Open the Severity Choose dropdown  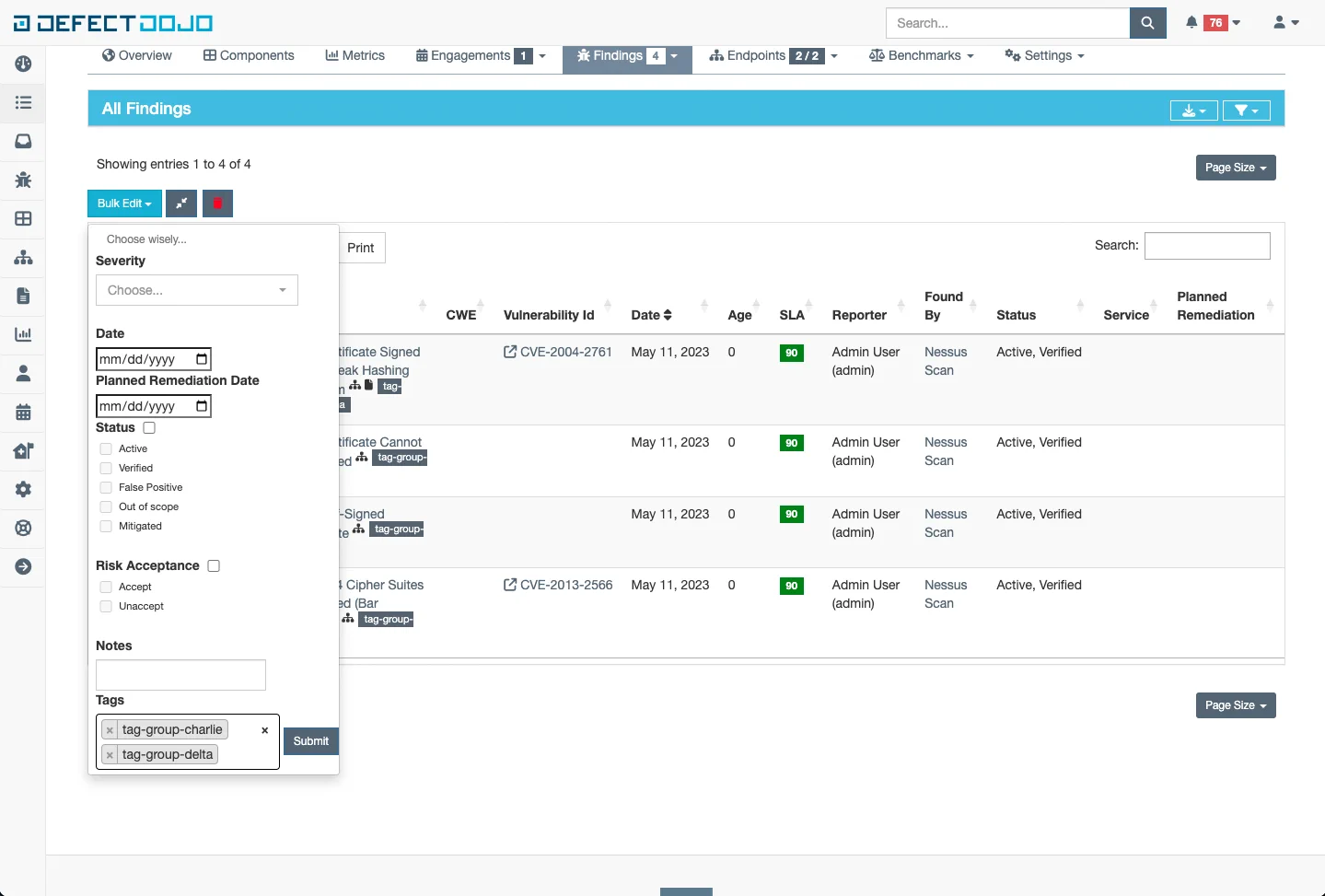pos(196,290)
